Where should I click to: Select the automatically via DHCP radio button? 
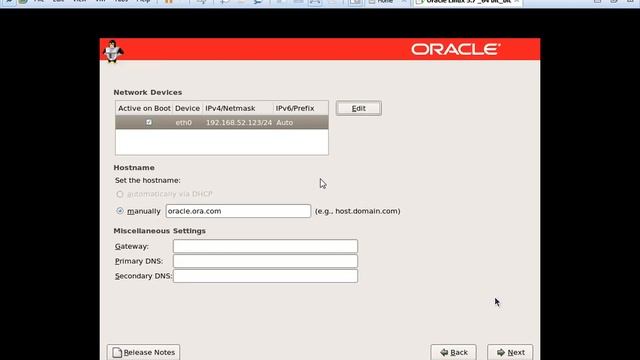pos(120,194)
